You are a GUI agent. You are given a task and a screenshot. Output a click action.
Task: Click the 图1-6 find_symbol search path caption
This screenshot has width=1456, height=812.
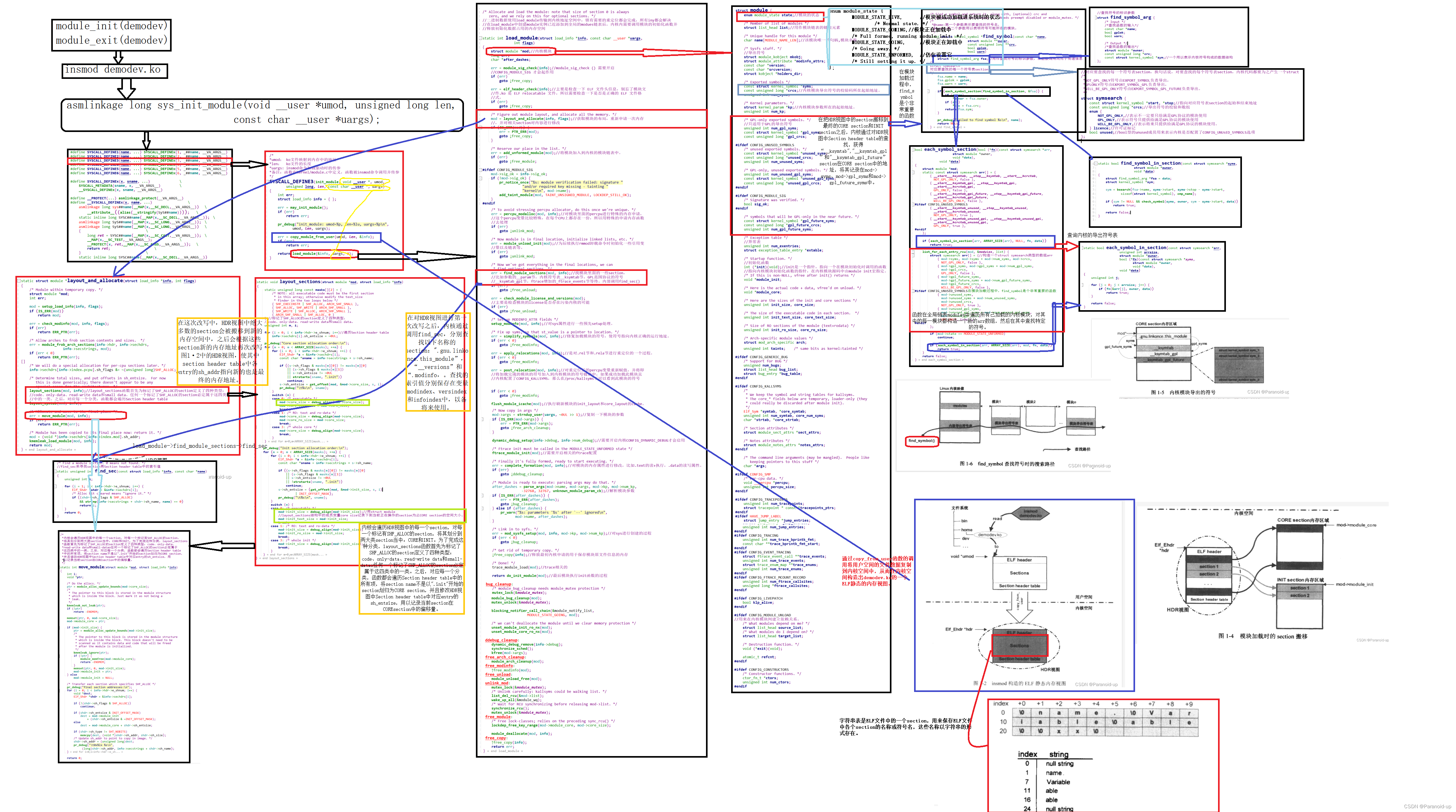point(1007,464)
